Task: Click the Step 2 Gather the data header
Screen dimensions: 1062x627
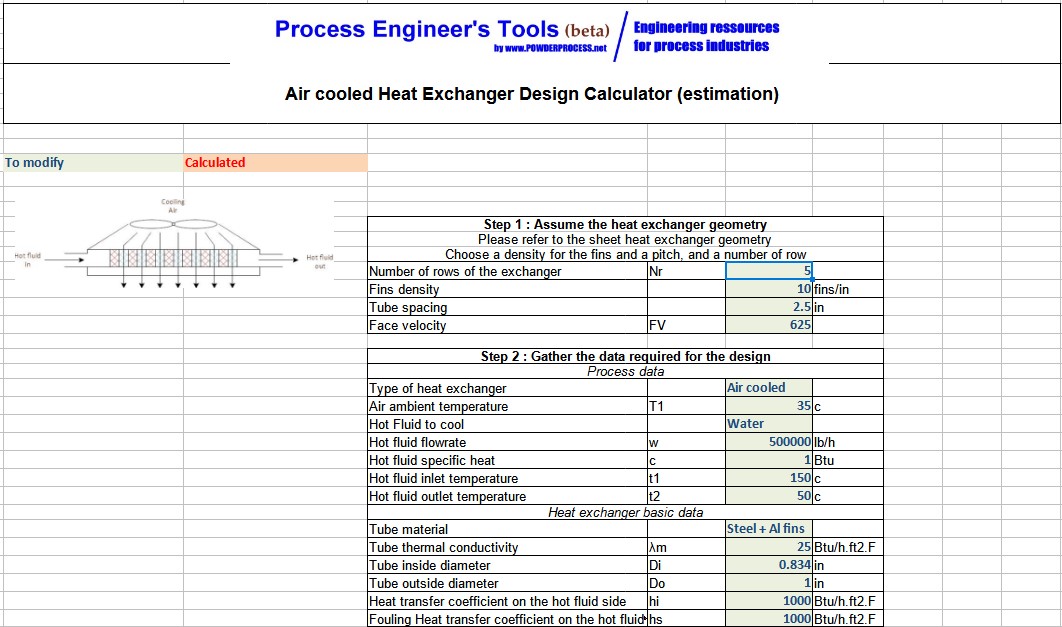Action: 626,355
